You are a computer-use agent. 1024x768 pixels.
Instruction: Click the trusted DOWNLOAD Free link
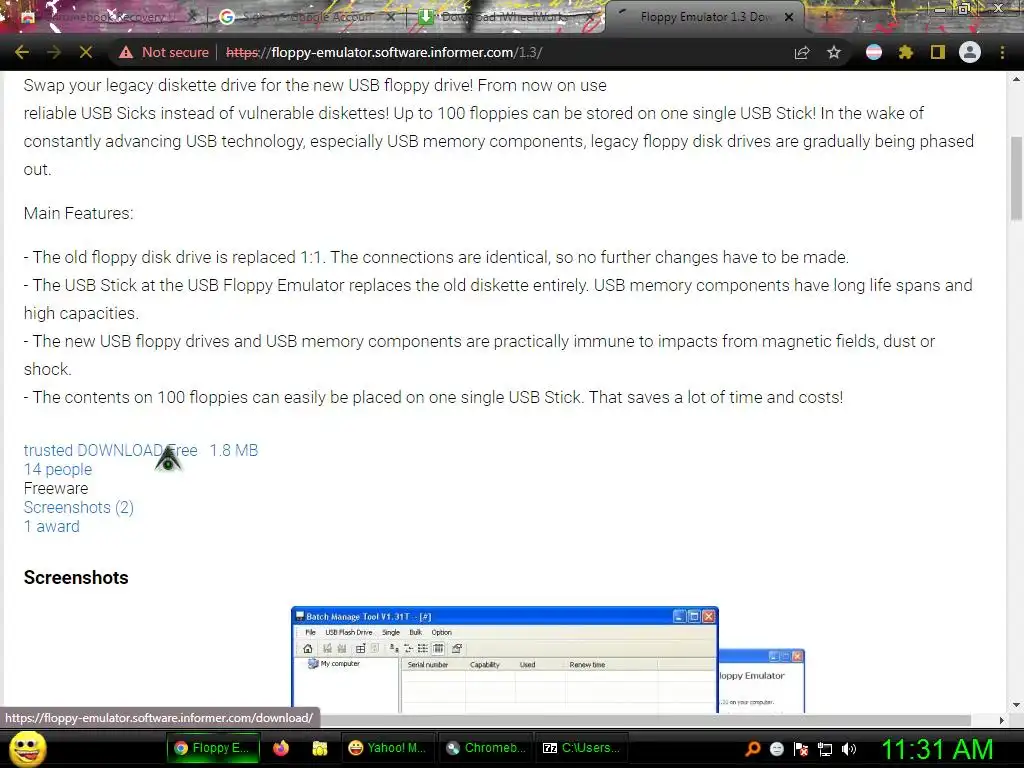[x=110, y=451]
